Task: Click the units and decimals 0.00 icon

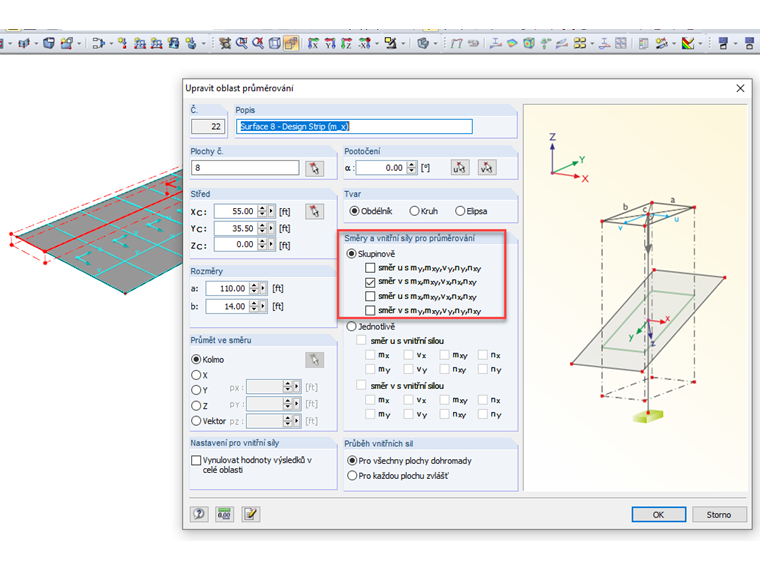Action: (225, 514)
